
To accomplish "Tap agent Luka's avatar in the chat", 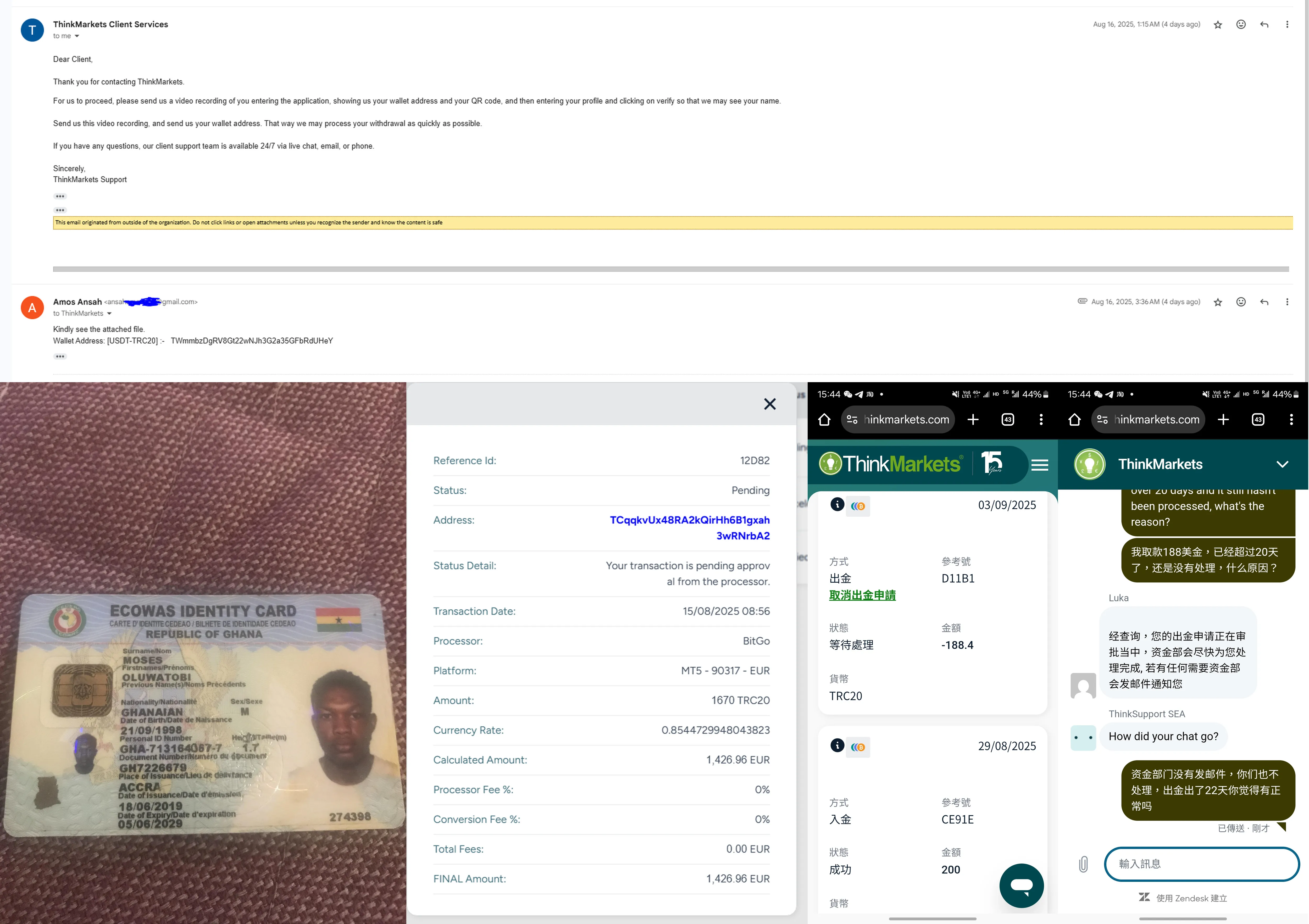I will tap(1083, 685).
